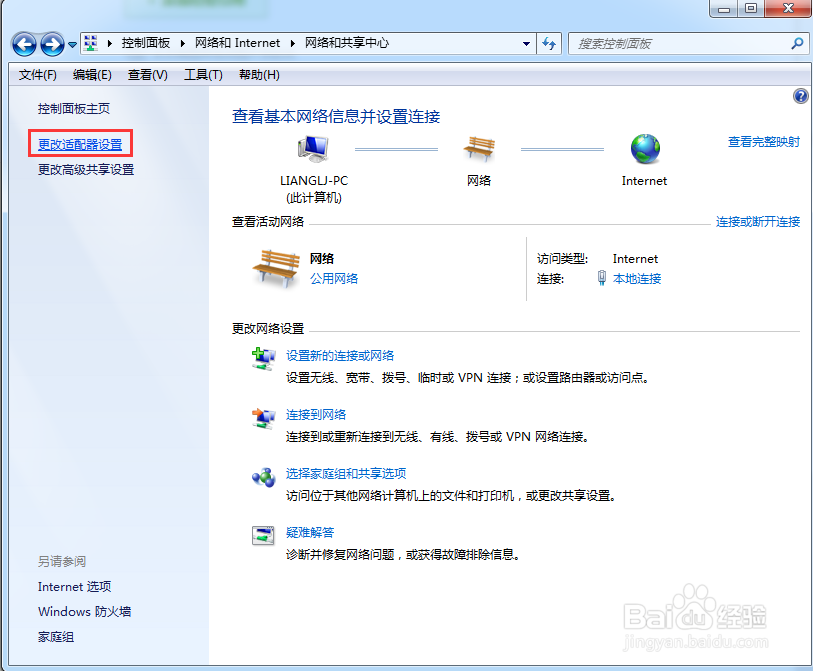Open the address bar history dropdown

click(x=525, y=43)
